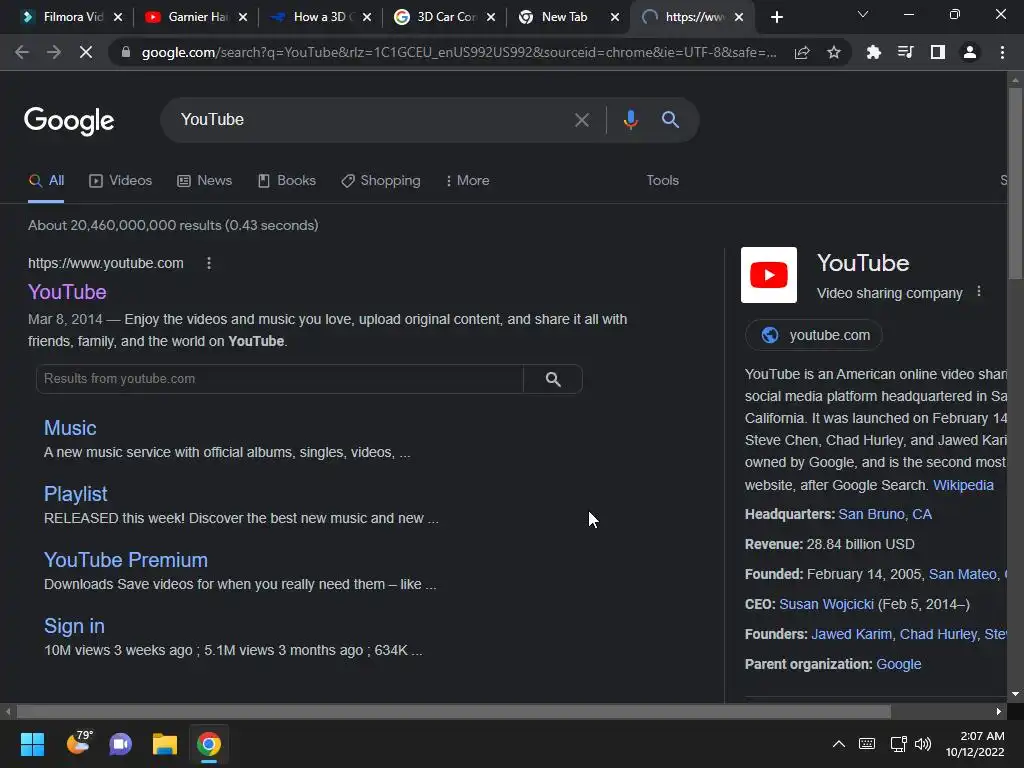Click the youtube.com website button

(x=814, y=335)
